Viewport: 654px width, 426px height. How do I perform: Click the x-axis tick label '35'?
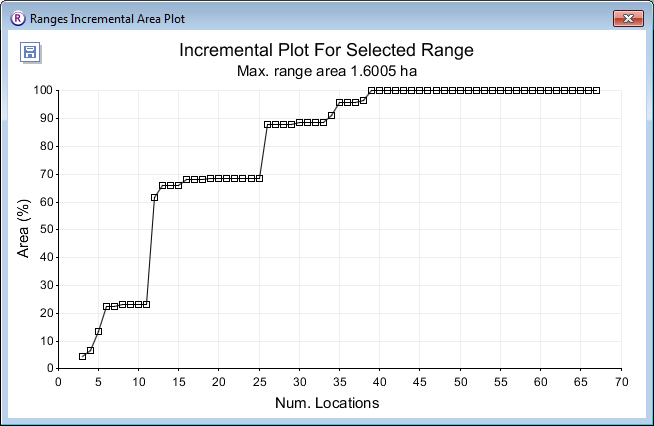tap(339, 382)
